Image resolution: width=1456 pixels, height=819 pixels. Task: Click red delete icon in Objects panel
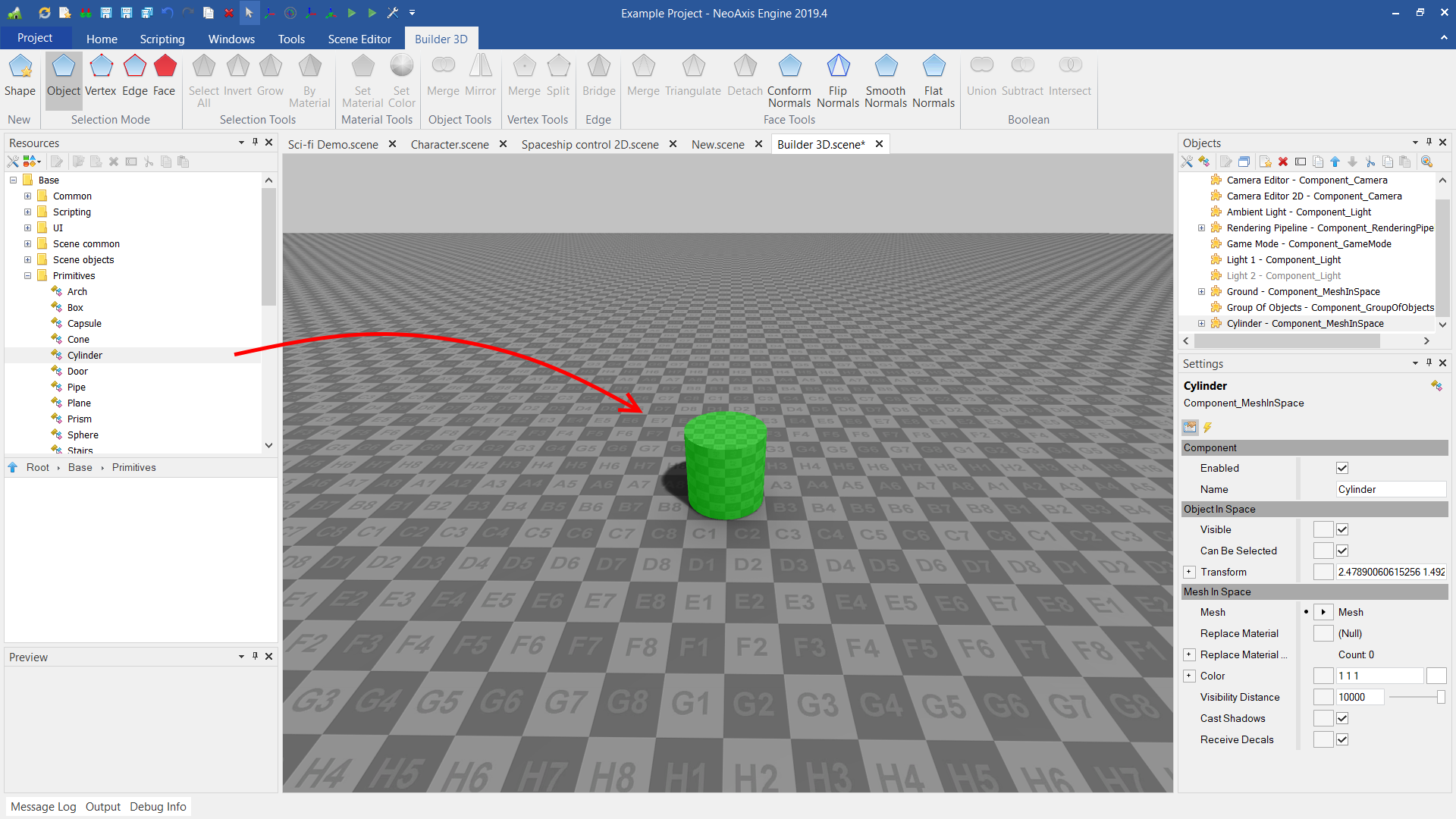coord(1283,162)
